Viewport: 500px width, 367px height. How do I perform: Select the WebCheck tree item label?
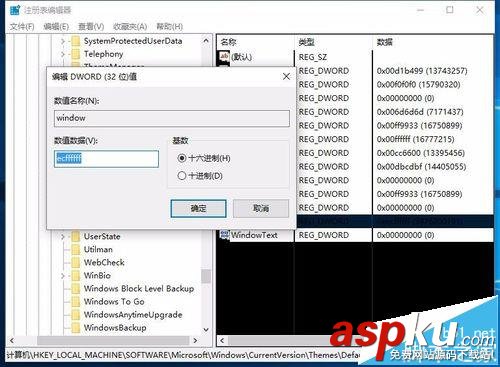click(104, 263)
